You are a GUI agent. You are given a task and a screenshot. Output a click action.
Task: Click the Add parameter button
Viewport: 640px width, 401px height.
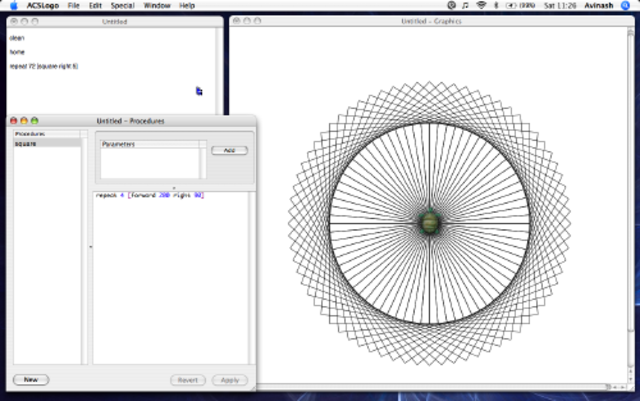[x=229, y=150]
